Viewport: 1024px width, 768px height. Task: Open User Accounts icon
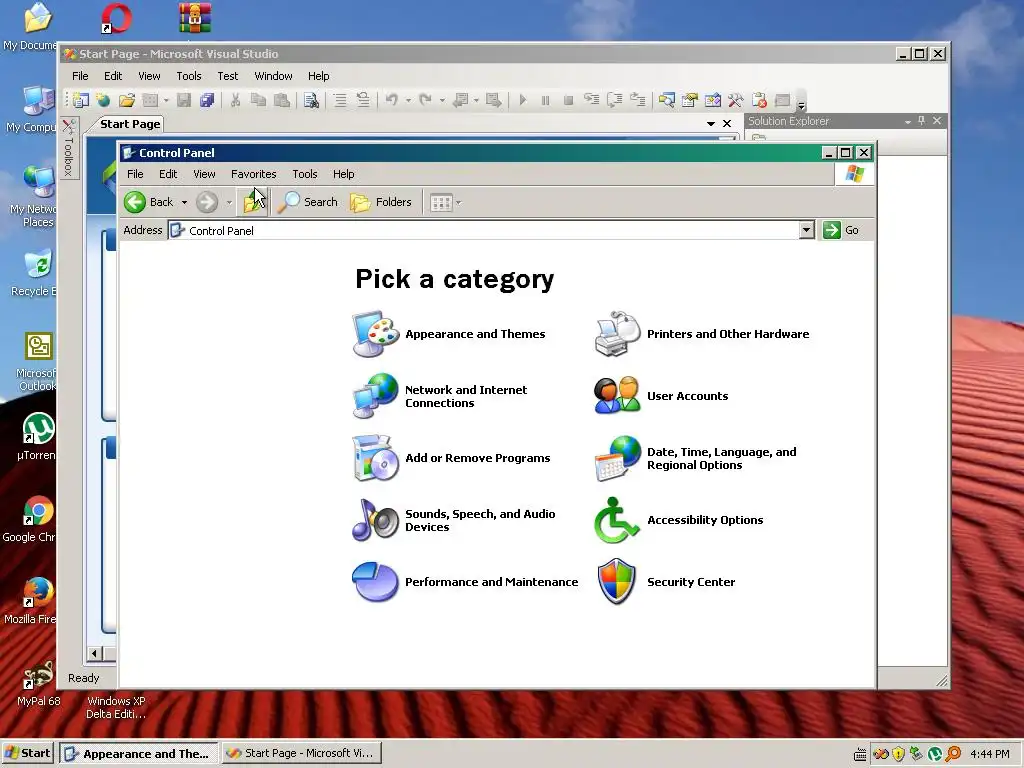coord(617,396)
